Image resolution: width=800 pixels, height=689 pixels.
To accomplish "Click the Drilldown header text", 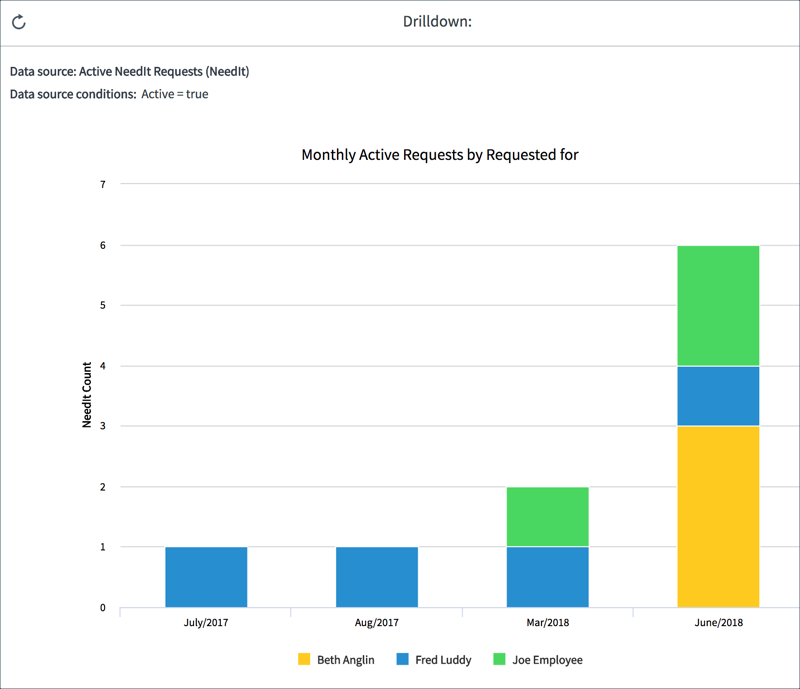I will click(437, 21).
